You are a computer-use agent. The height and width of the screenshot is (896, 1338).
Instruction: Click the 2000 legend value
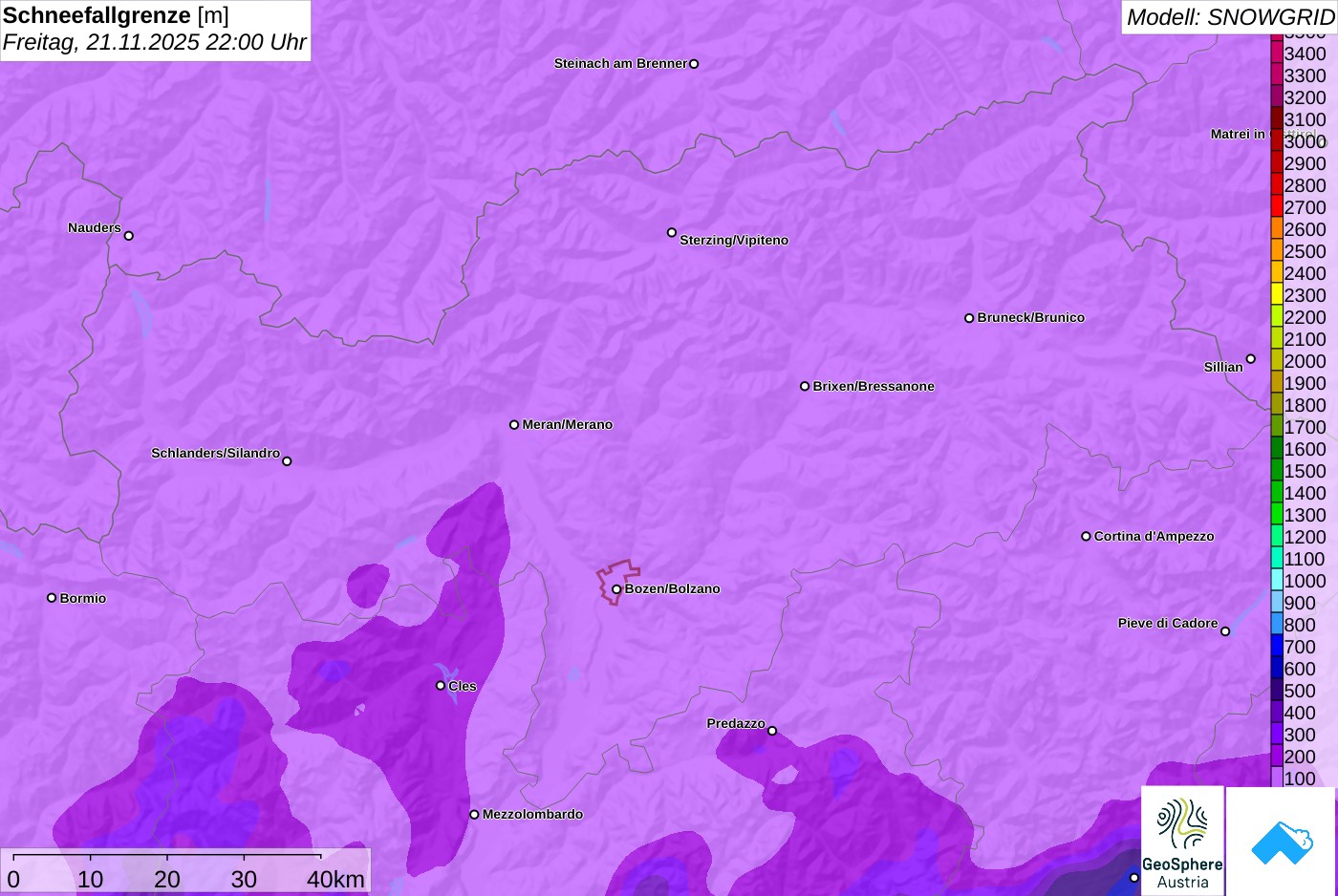pyautogui.click(x=1306, y=361)
